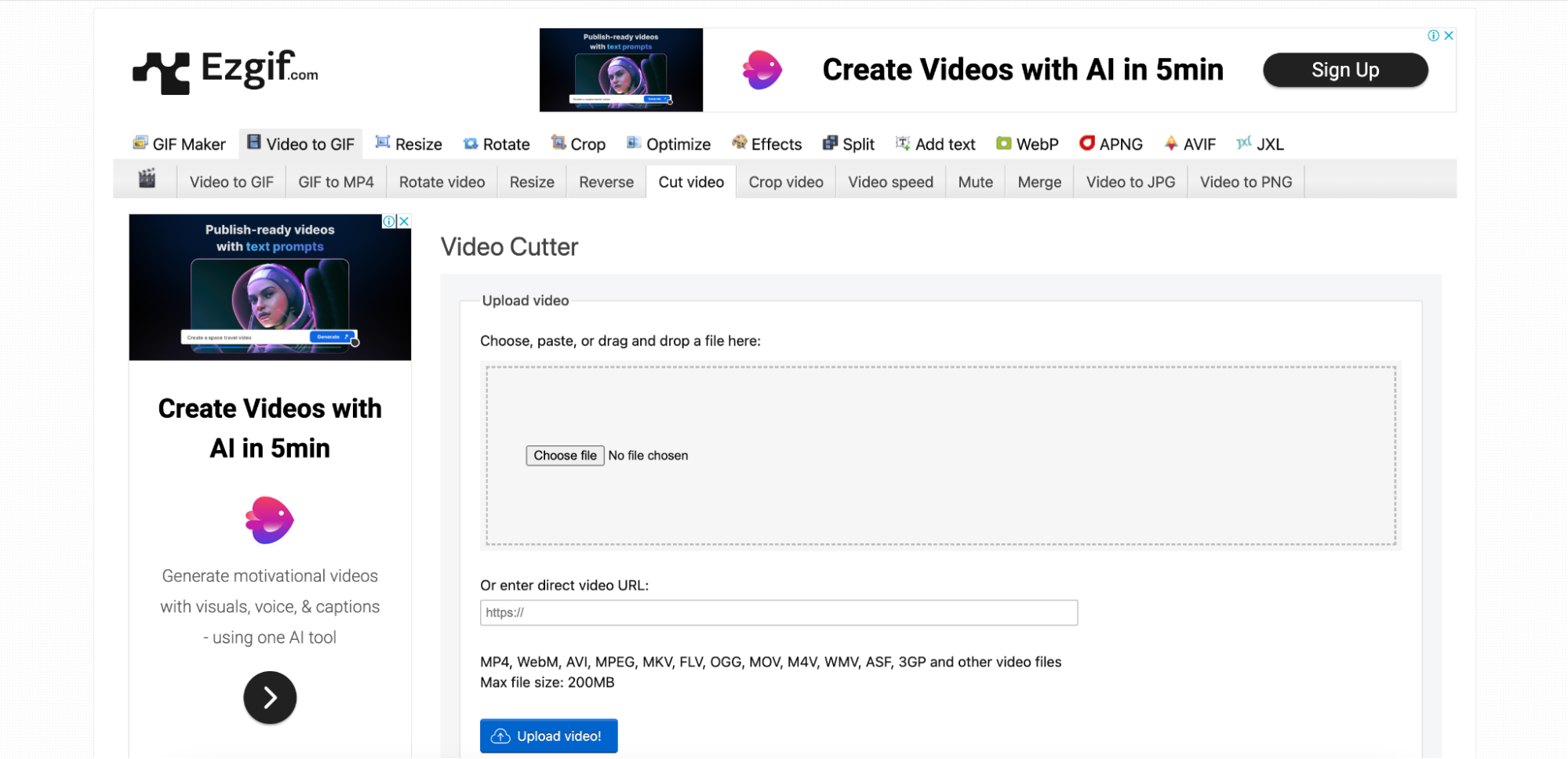Click the clapperboard icon in video submenu

147,180
